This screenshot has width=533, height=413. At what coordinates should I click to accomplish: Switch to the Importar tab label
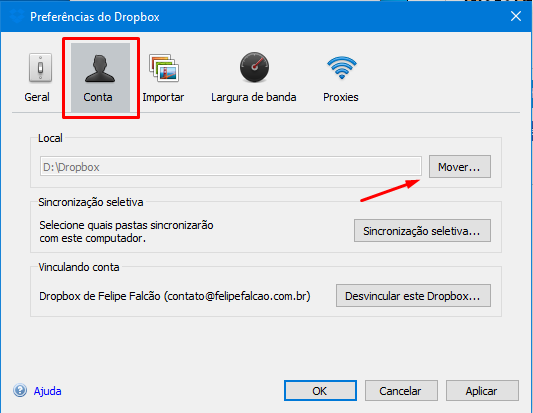point(163,97)
